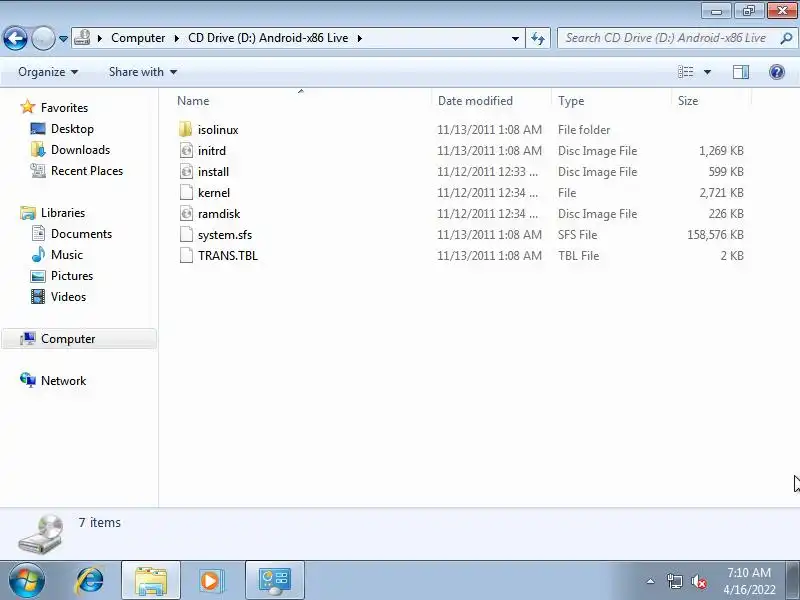Open the Windows Start menu
Viewport: 800px width, 600px height.
27,581
